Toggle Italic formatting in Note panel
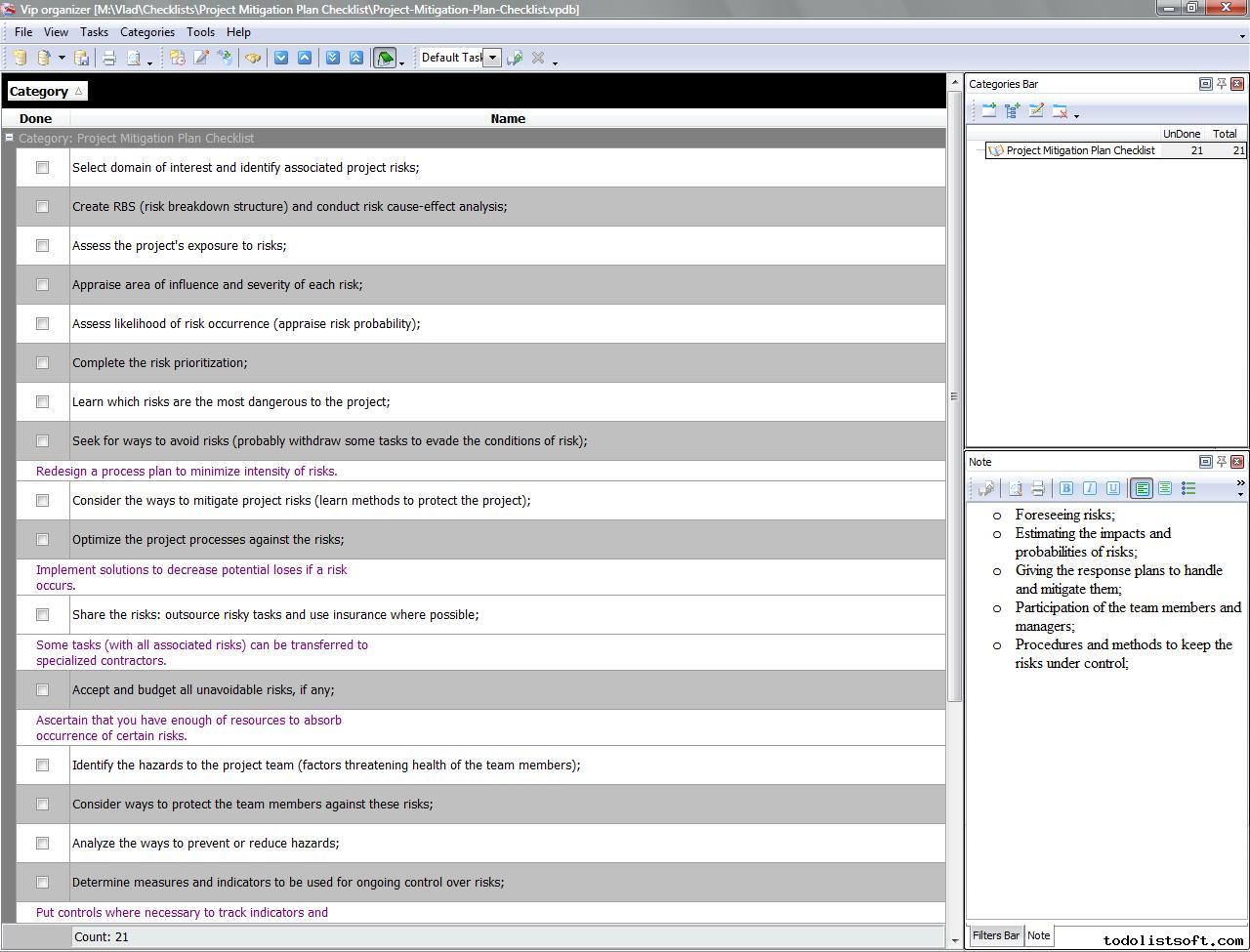 (x=1089, y=488)
